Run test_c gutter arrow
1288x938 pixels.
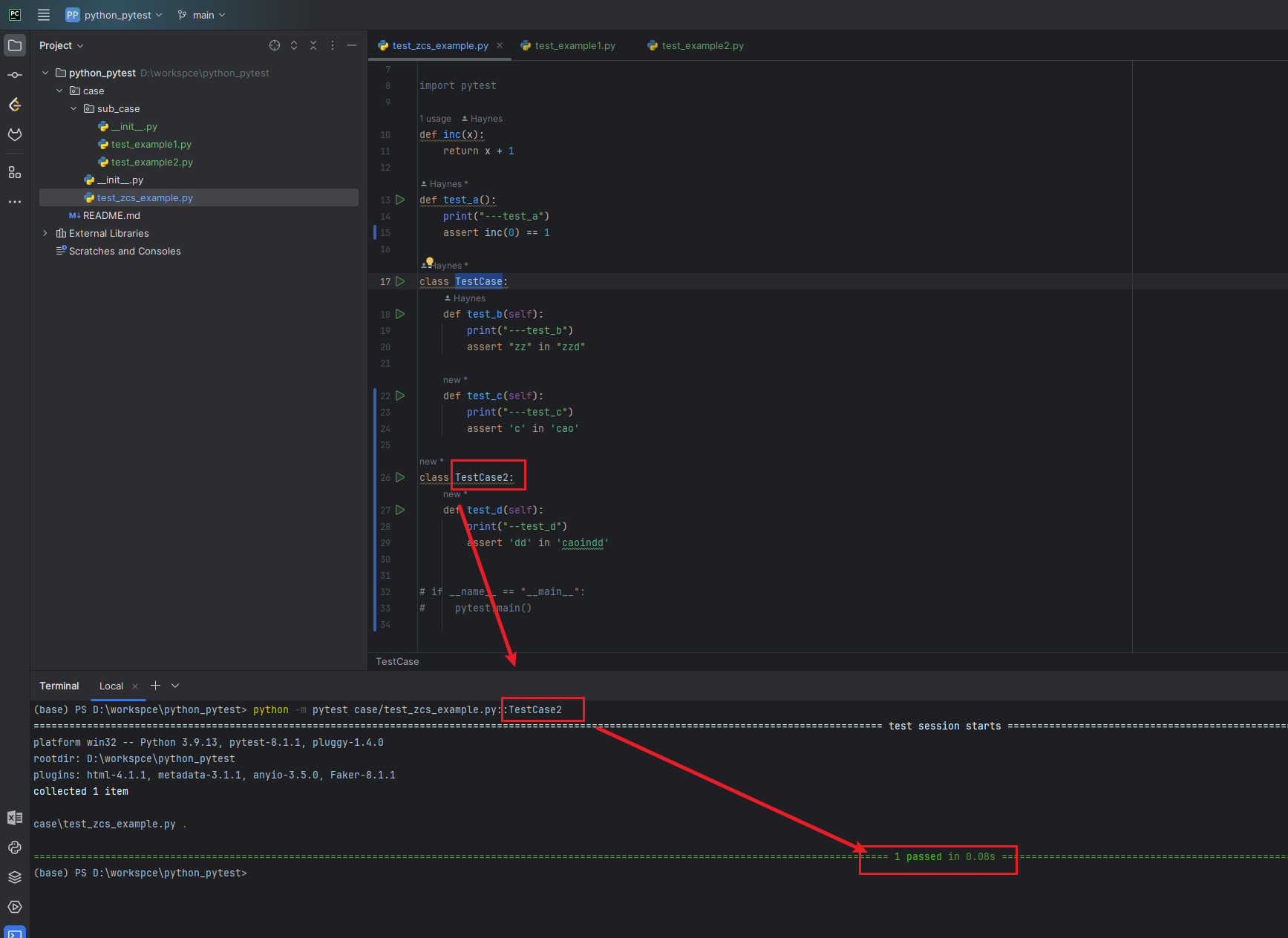(400, 396)
